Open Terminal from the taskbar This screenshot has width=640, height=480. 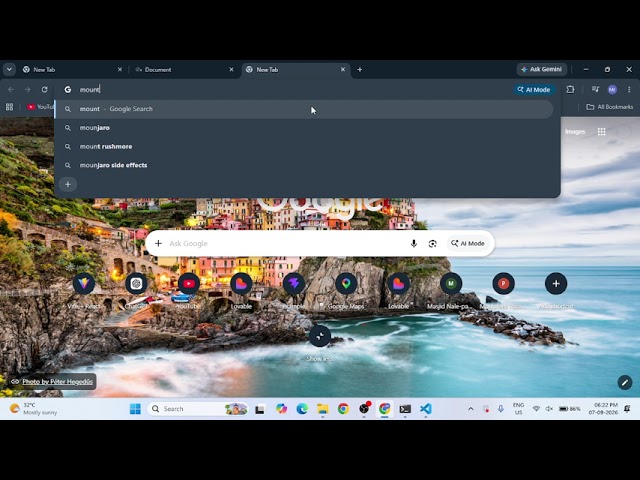coord(405,409)
